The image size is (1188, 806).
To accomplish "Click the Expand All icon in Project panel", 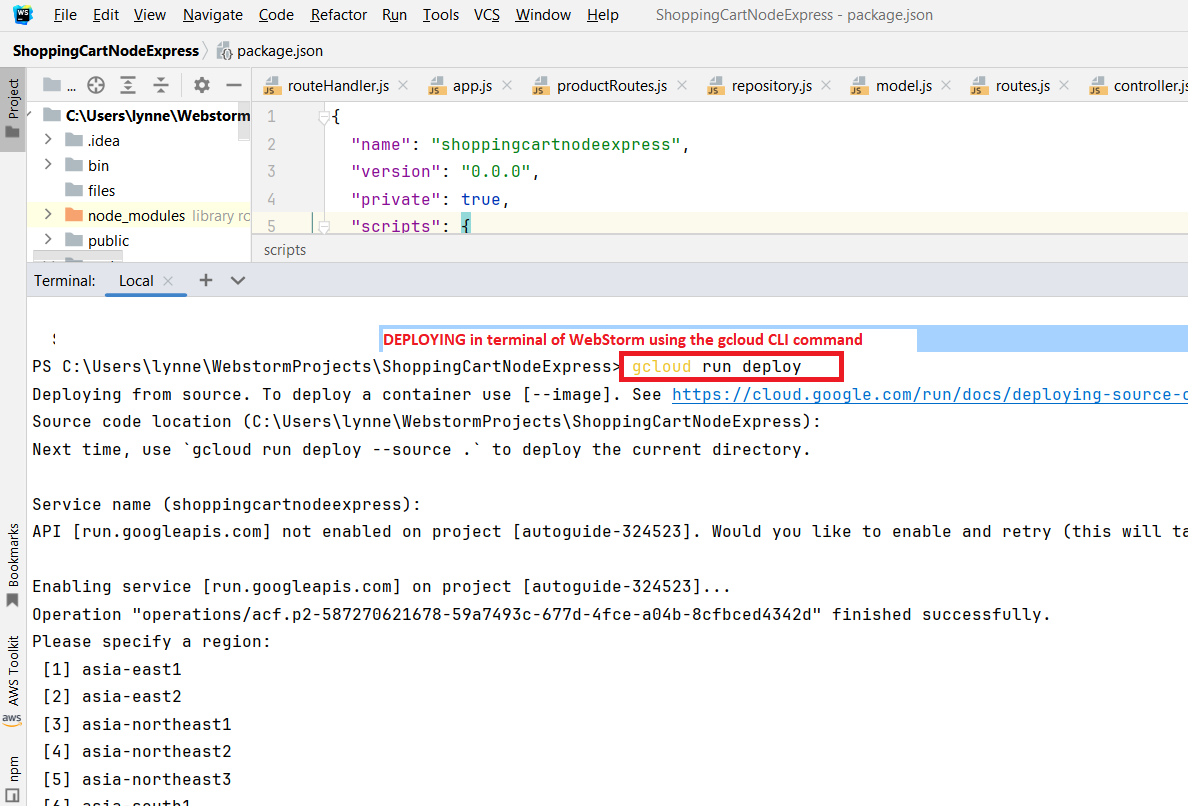I will tap(128, 85).
